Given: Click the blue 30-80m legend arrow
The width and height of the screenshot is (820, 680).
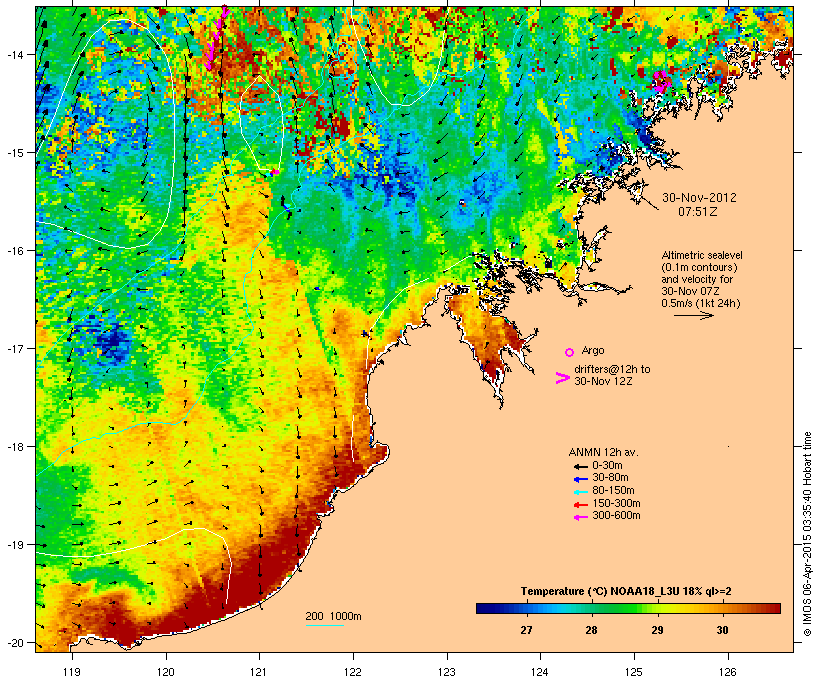Looking at the screenshot, I should [580, 479].
